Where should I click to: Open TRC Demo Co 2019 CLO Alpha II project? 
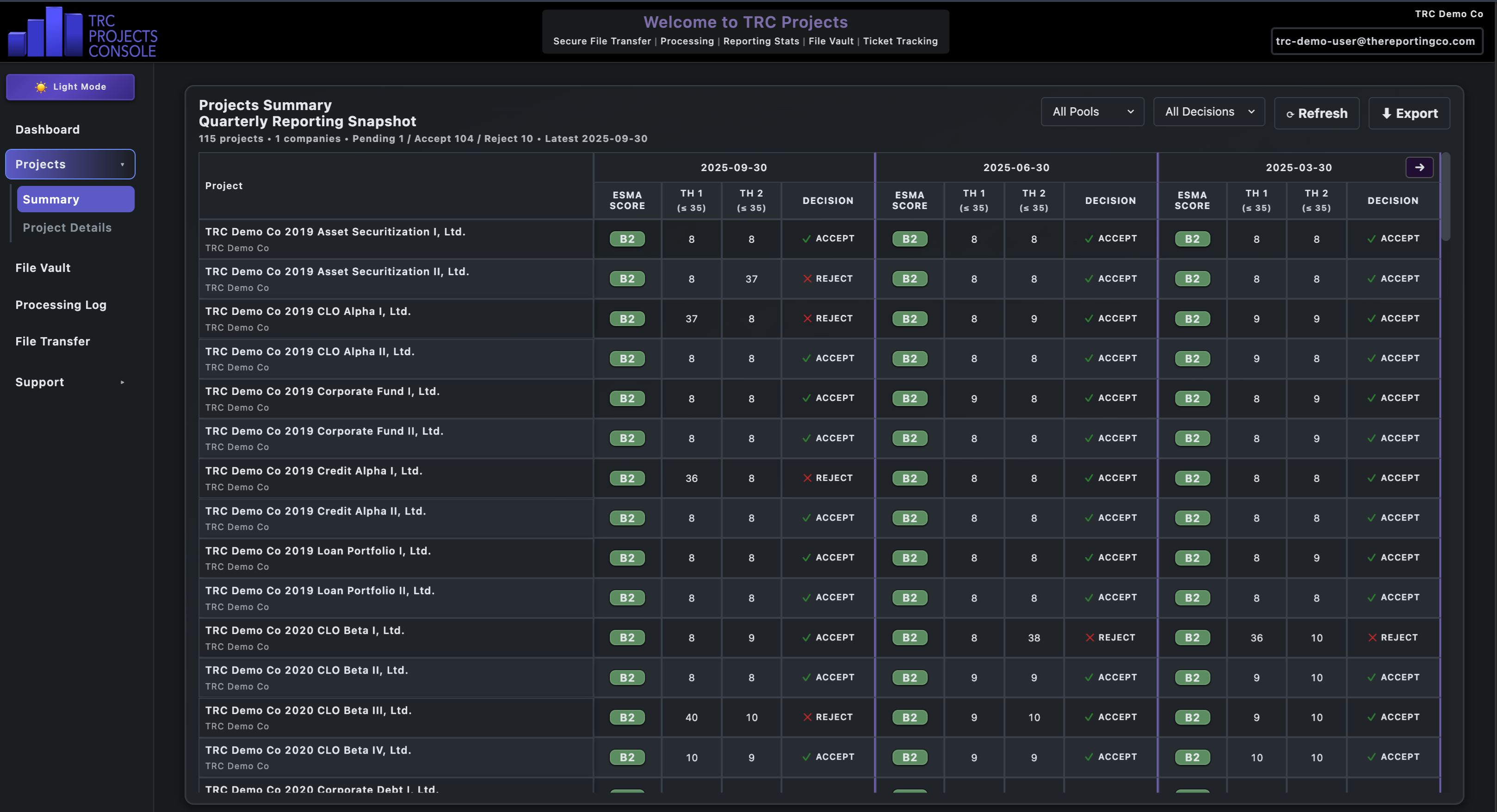[310, 351]
